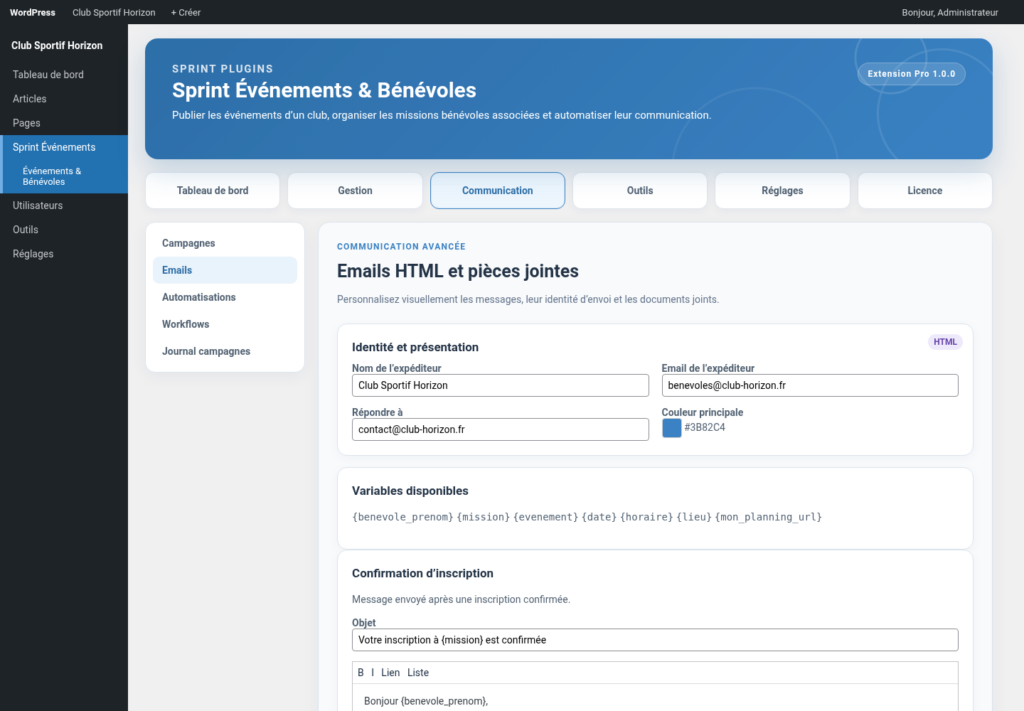The image size is (1024, 711).
Task: Click the HTML badge in identity card
Action: [x=944, y=341]
